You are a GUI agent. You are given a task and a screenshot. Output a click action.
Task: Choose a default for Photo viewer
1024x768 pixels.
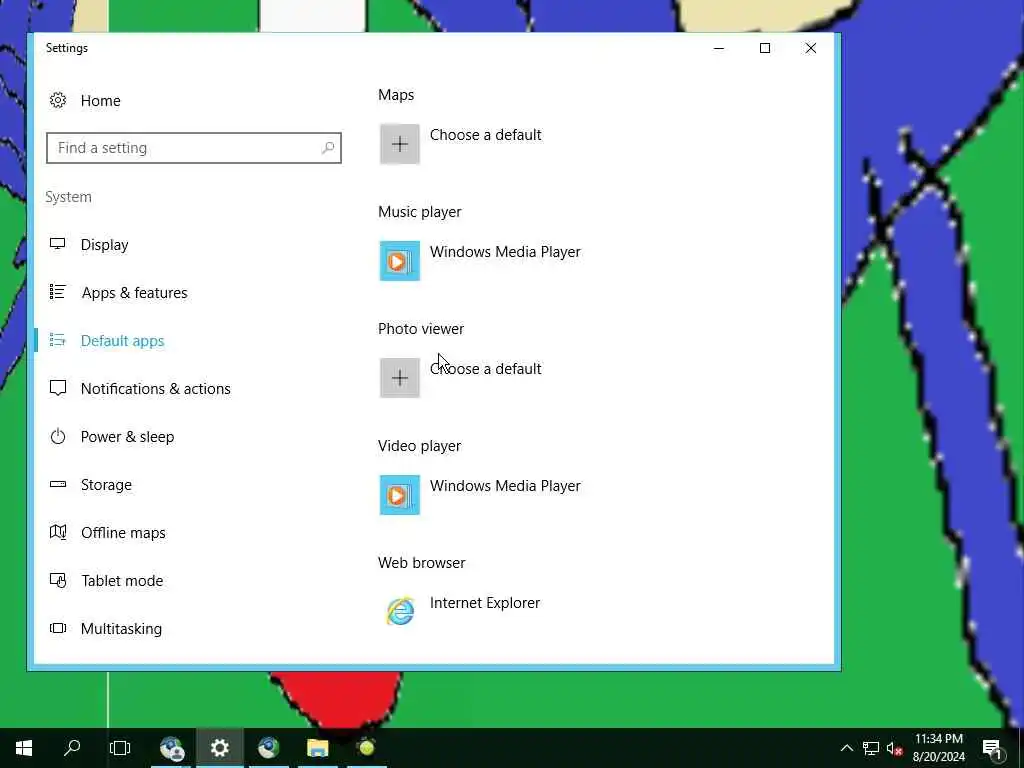pyautogui.click(x=486, y=369)
